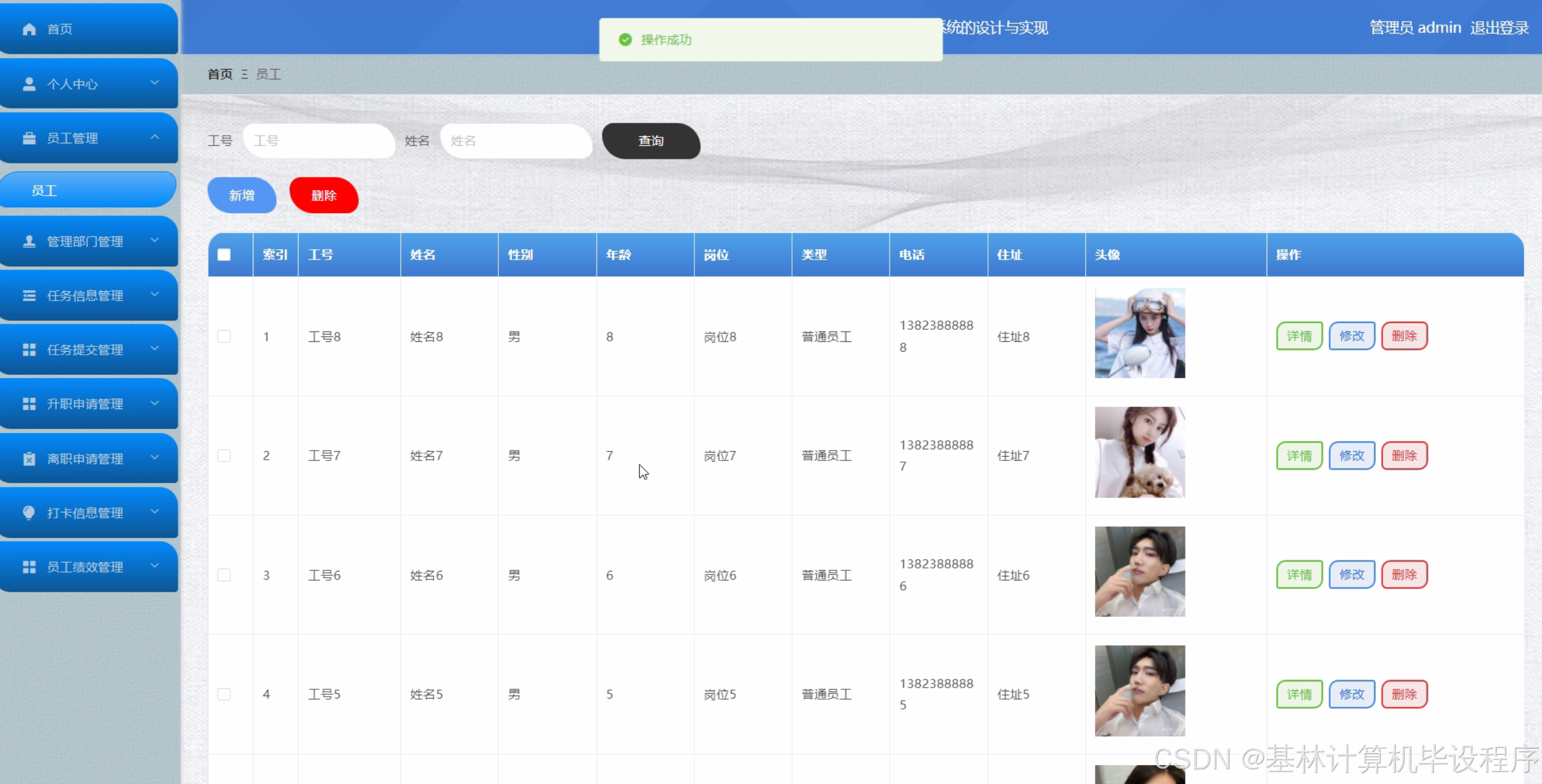Image resolution: width=1542 pixels, height=784 pixels.
Task: Click the black 查询 button
Action: point(650,141)
